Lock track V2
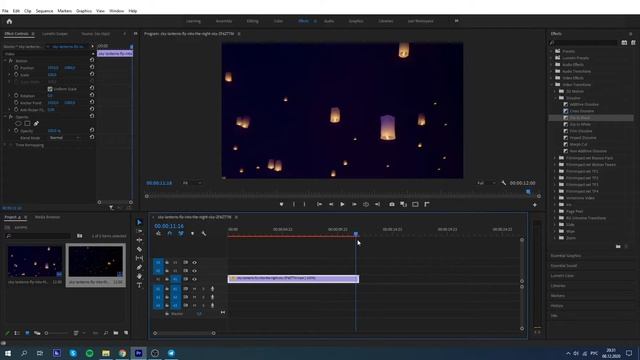Screen dimensions: 640x360 167,271
